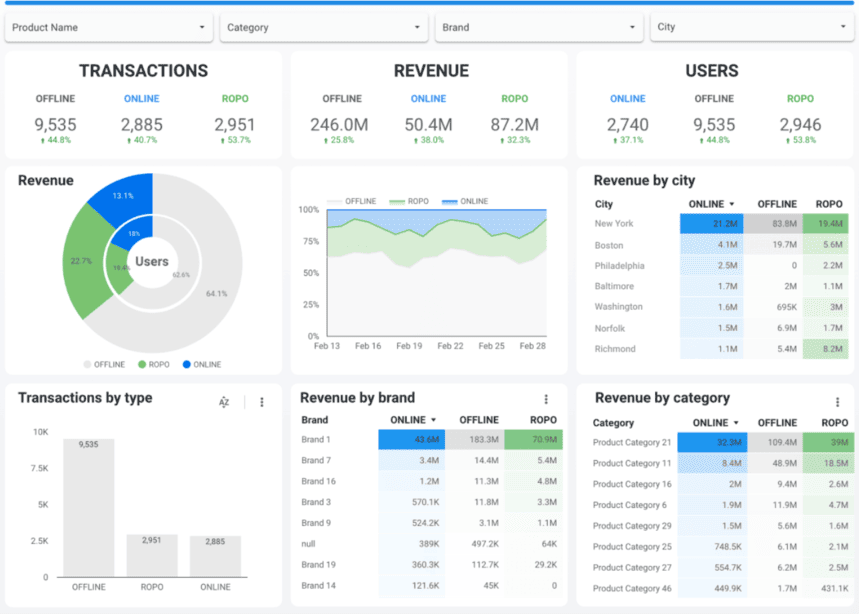Toggle ROPO legend item under the donut chart
Viewport: 859px width, 614px height.
154,365
